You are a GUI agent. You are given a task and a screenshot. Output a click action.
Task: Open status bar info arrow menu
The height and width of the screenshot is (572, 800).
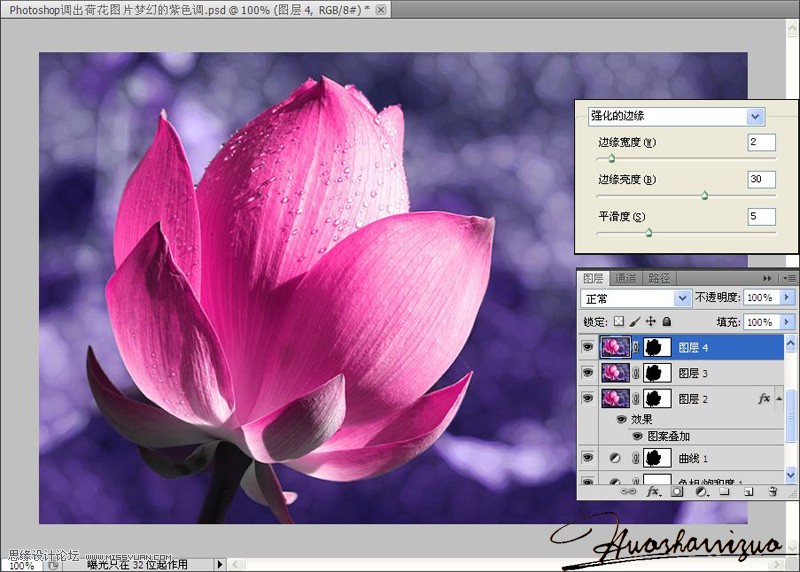[x=219, y=564]
